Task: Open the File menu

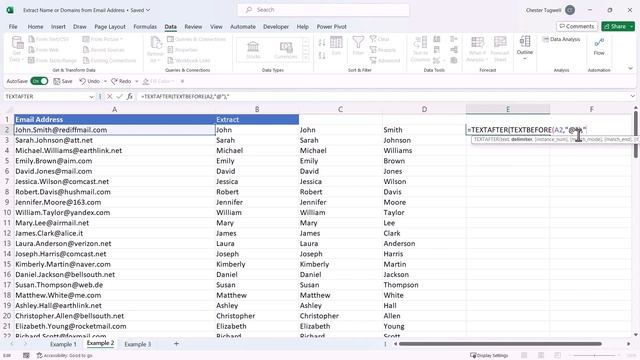Action: pos(13,27)
